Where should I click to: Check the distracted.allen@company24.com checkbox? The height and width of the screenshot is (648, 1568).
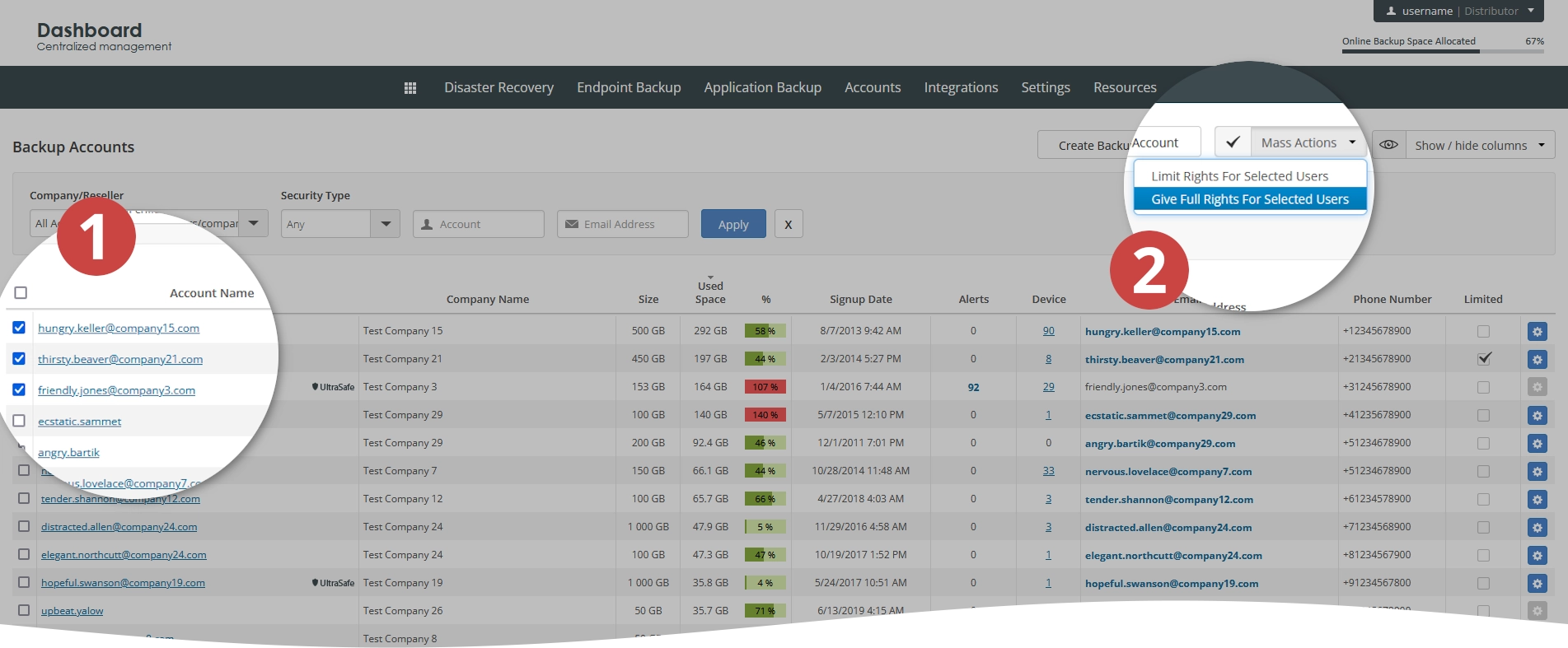pos(24,527)
